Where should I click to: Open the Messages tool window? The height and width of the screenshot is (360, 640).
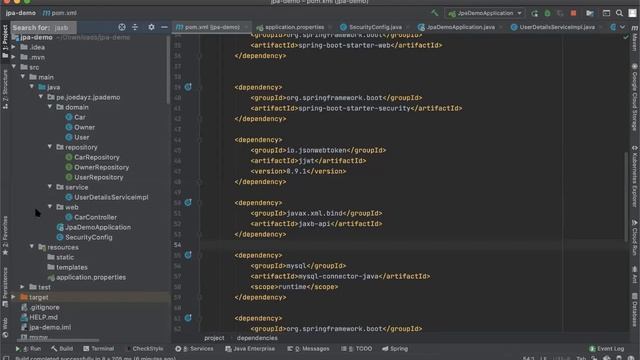pos(309,349)
